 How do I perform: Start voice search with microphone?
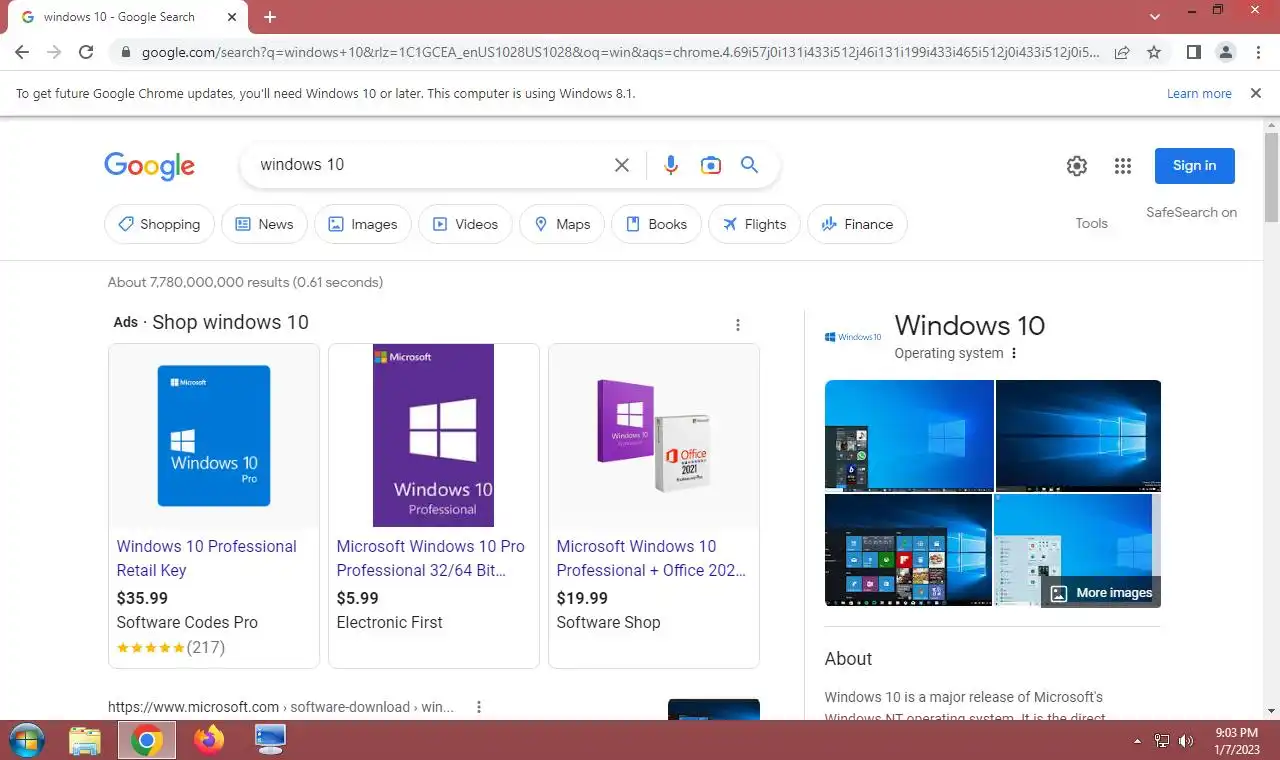pos(671,165)
